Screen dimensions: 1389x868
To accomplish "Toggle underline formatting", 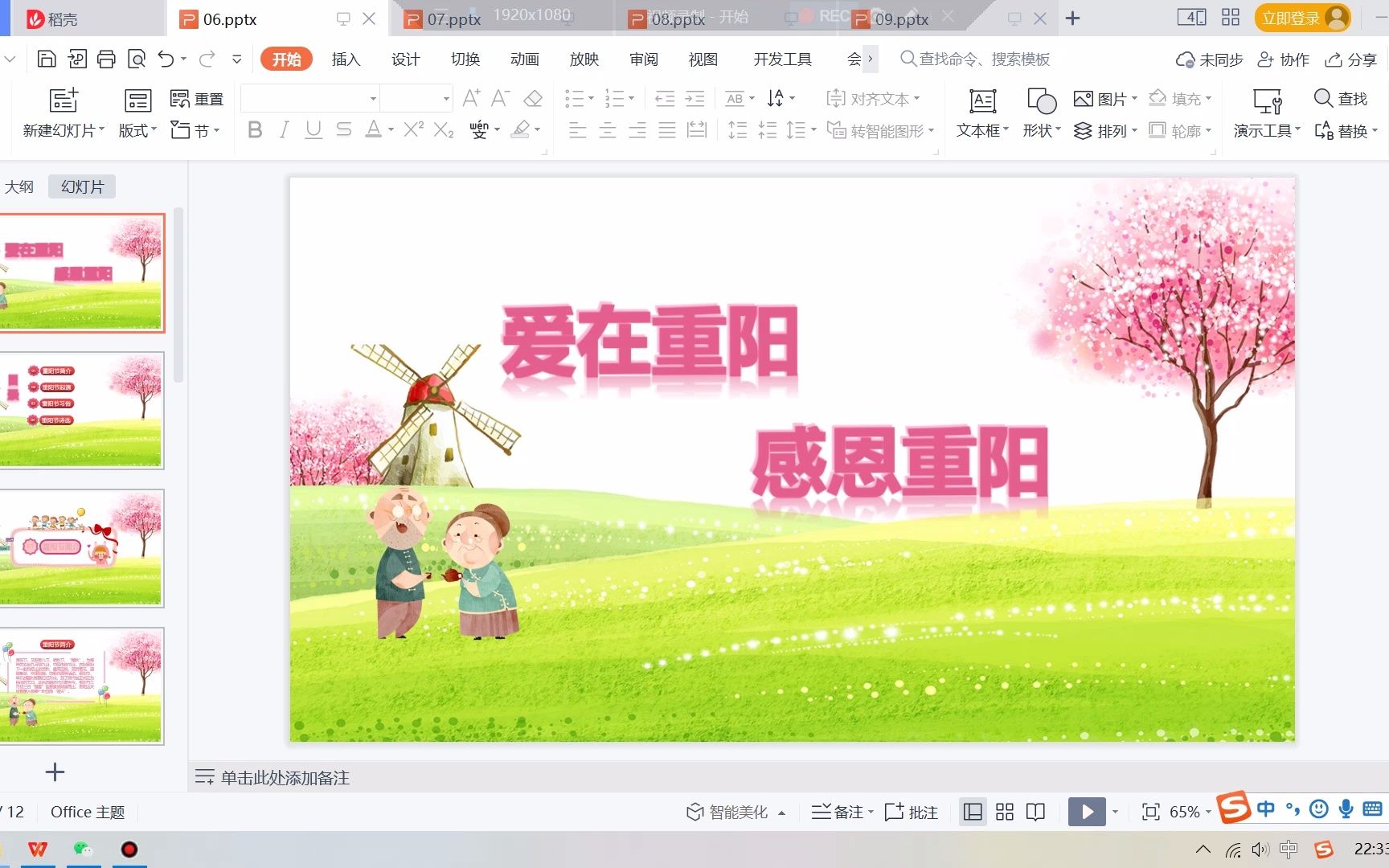I will tap(313, 129).
